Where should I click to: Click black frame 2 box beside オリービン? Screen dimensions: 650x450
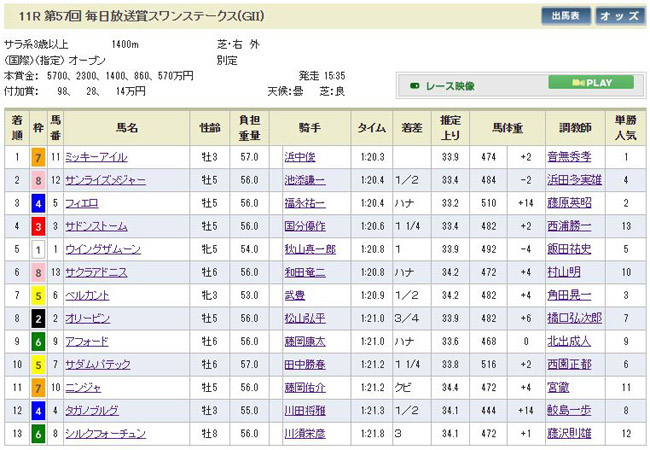[x=38, y=318]
